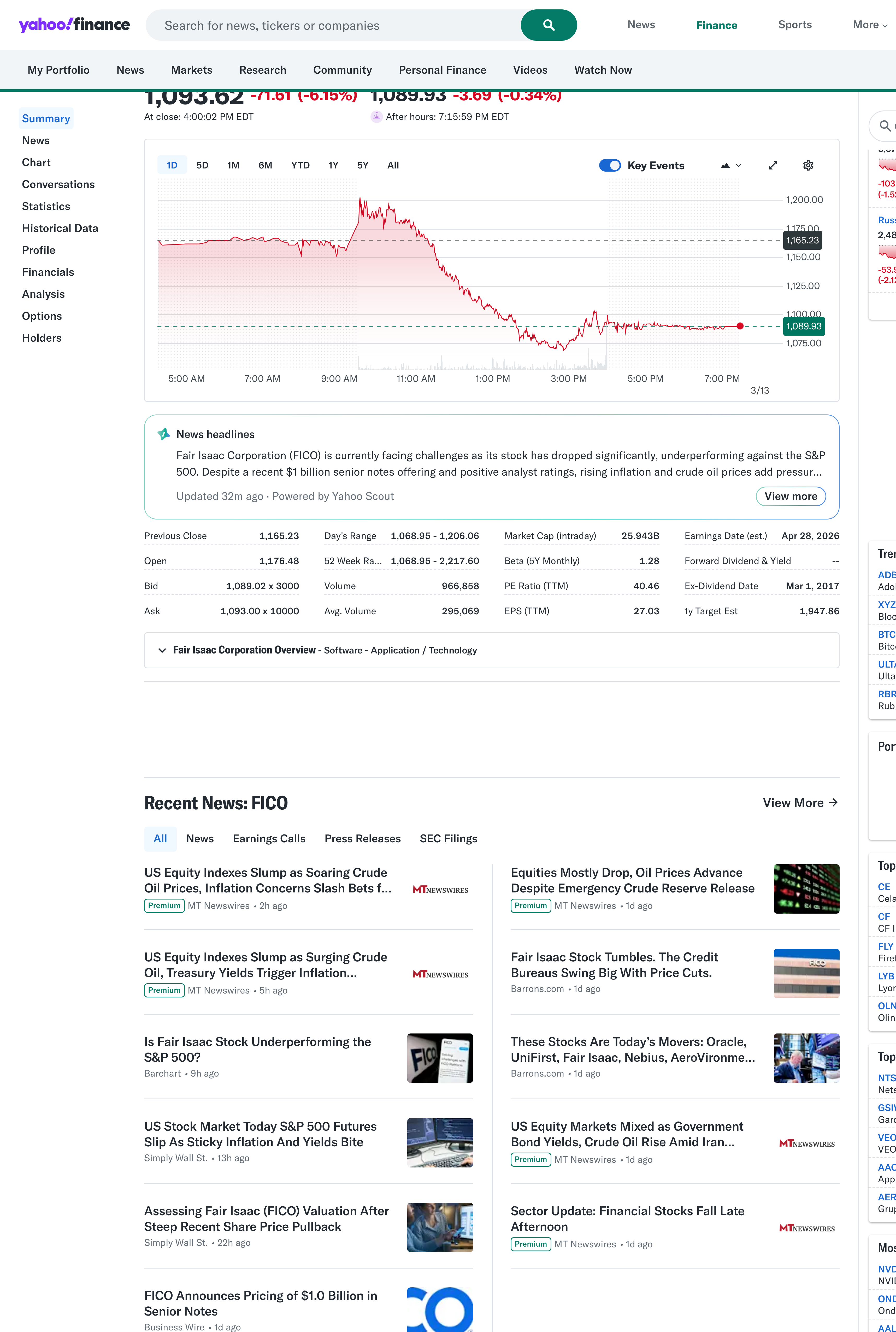Disable the Key Events toggle
Viewport: 896px width, 1332px height.
pos(610,165)
